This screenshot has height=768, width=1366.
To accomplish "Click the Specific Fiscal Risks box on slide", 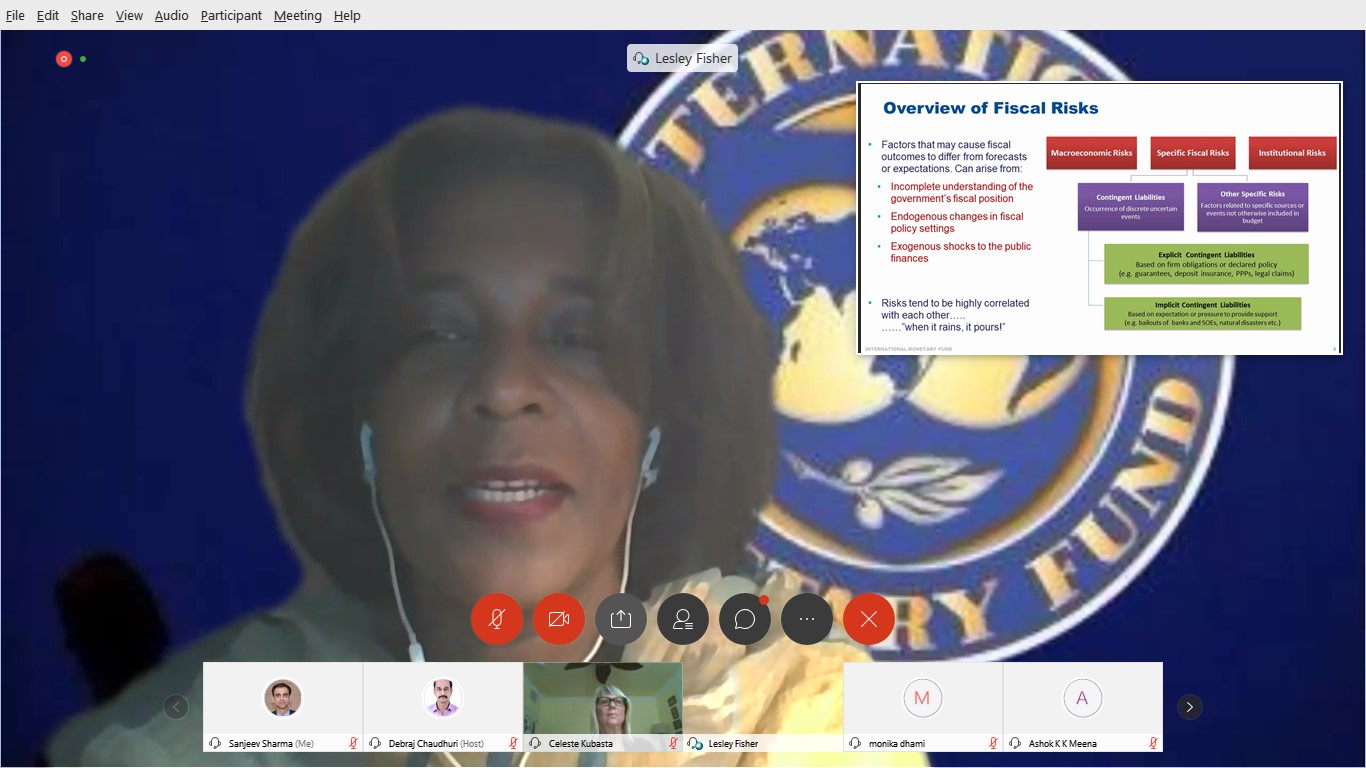I will coord(1193,153).
